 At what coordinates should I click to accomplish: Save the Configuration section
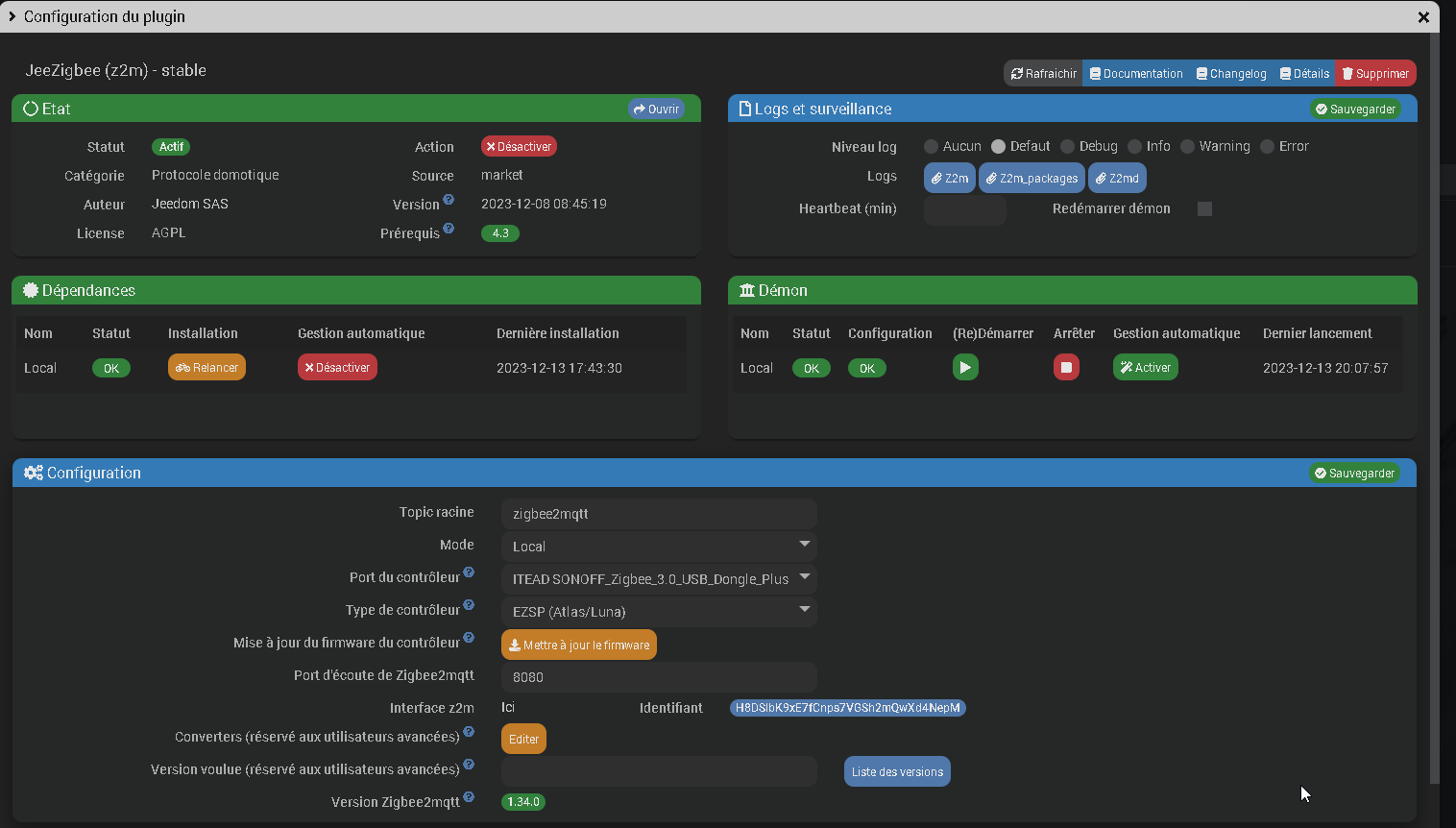coord(1354,473)
